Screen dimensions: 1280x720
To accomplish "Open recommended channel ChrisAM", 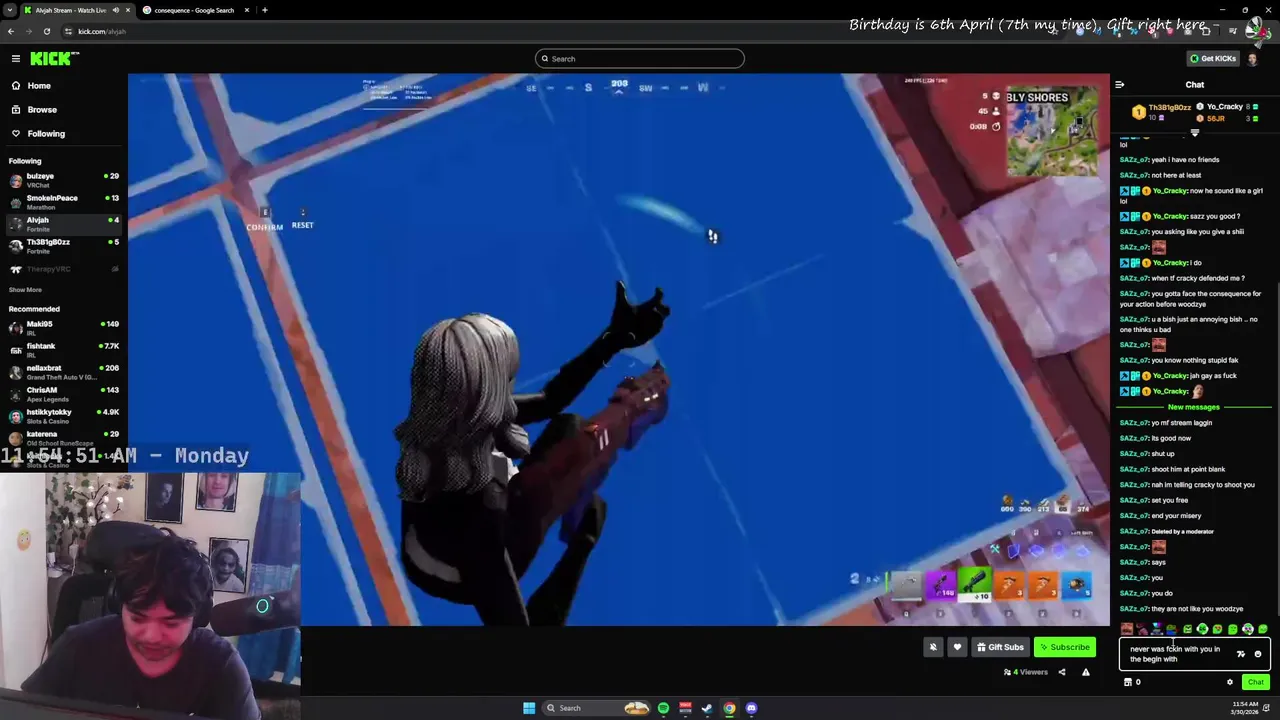I will click(x=64, y=394).
